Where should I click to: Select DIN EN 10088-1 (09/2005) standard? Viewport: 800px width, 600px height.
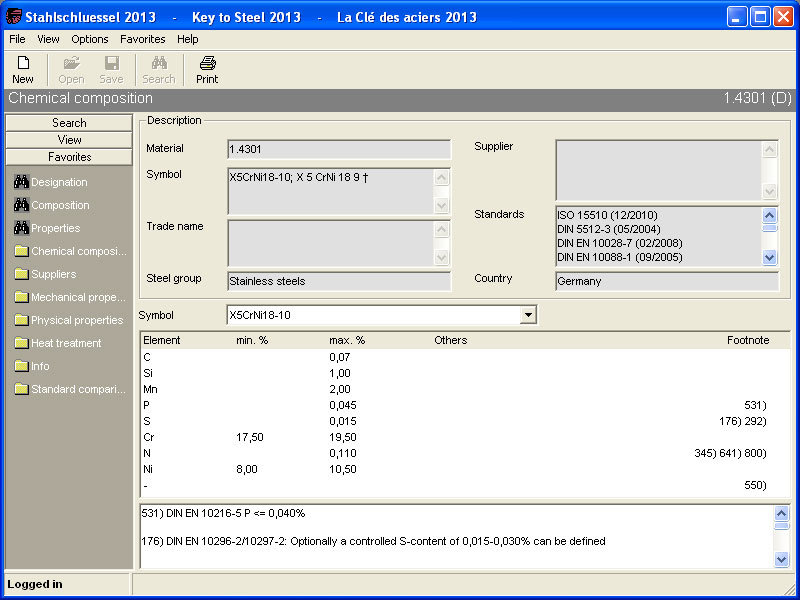pos(619,257)
